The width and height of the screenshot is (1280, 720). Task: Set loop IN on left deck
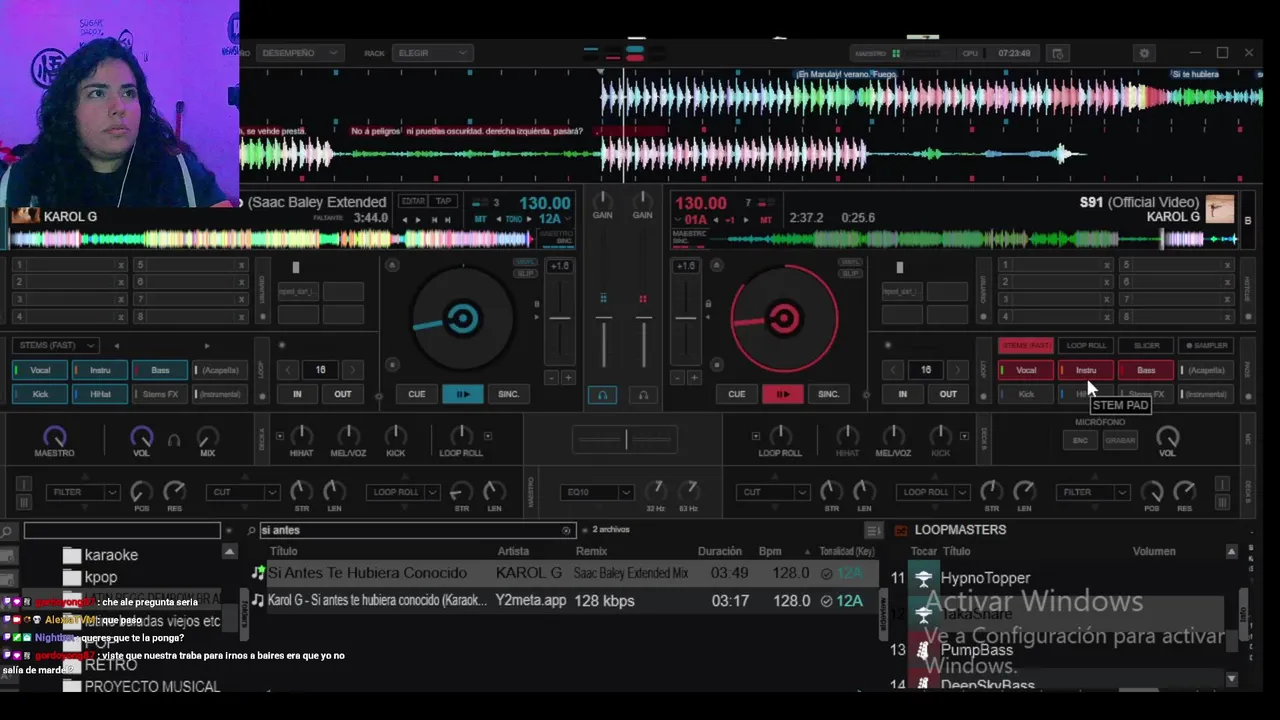297,394
